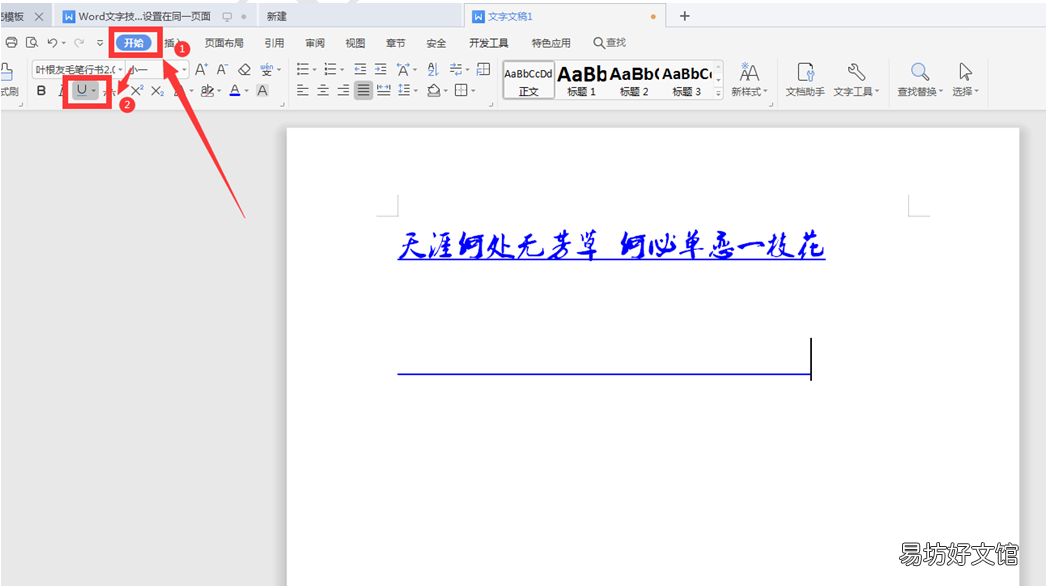Image resolution: width=1046 pixels, height=586 pixels.
Task: Toggle Bold formatting
Action: (x=41, y=91)
